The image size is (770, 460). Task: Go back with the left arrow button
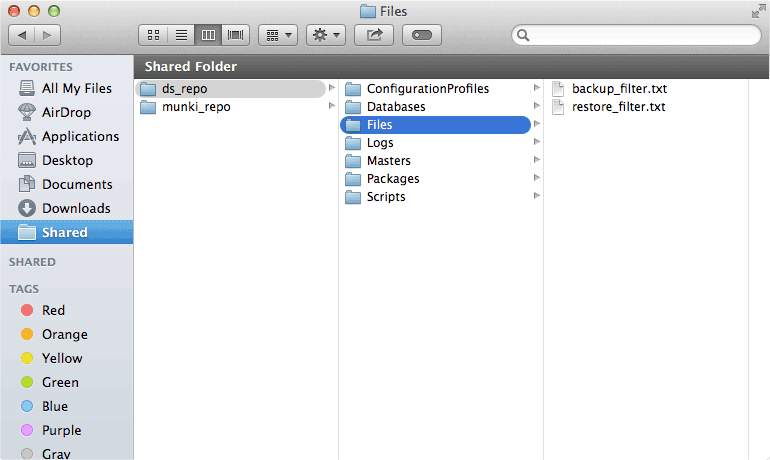pyautogui.click(x=22, y=35)
